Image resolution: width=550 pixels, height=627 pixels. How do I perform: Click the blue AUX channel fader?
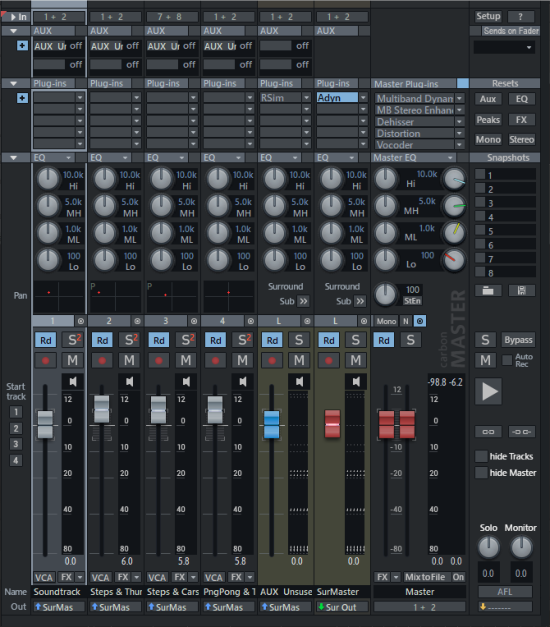point(272,425)
